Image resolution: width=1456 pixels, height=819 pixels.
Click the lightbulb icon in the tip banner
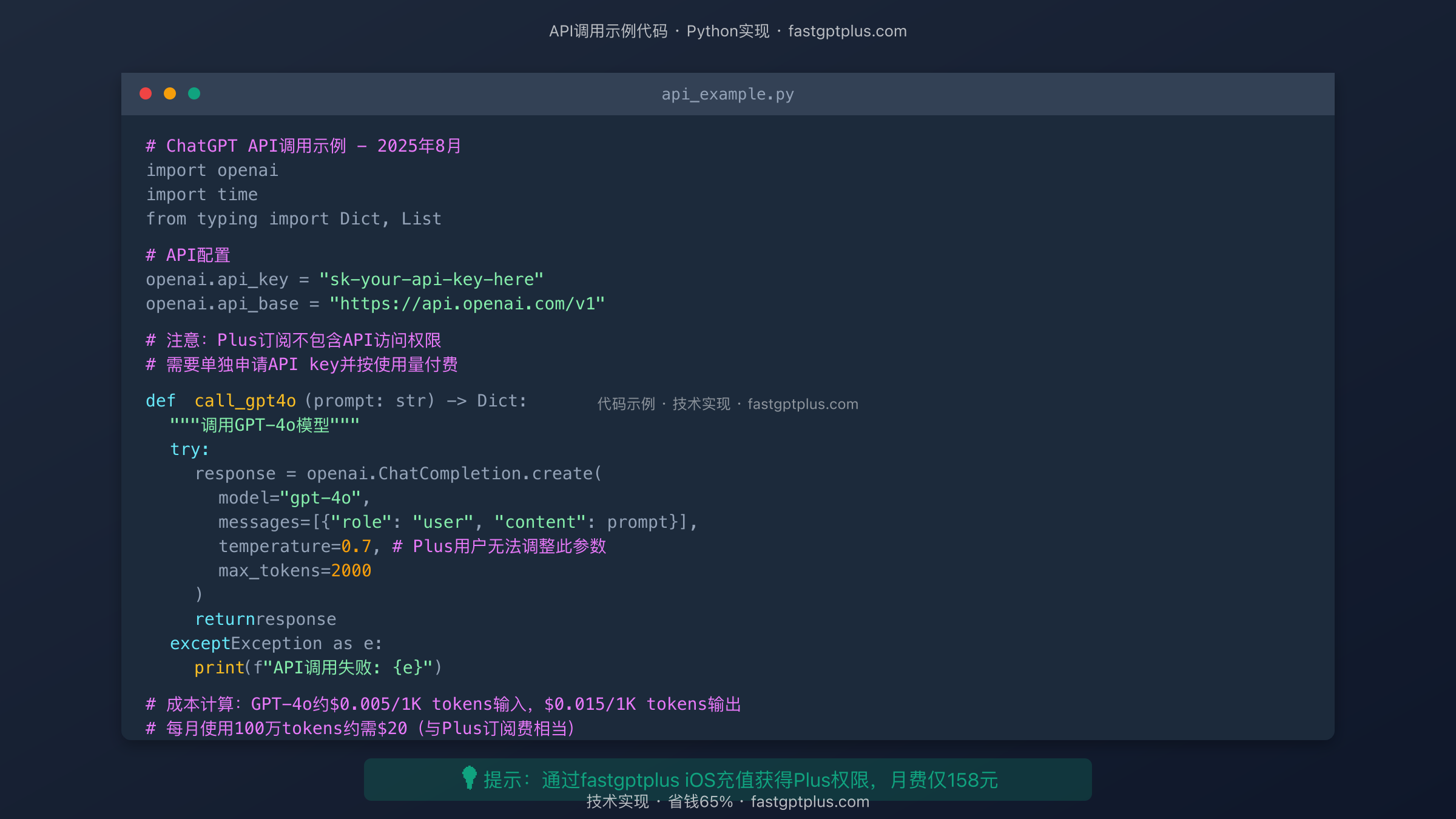click(469, 777)
